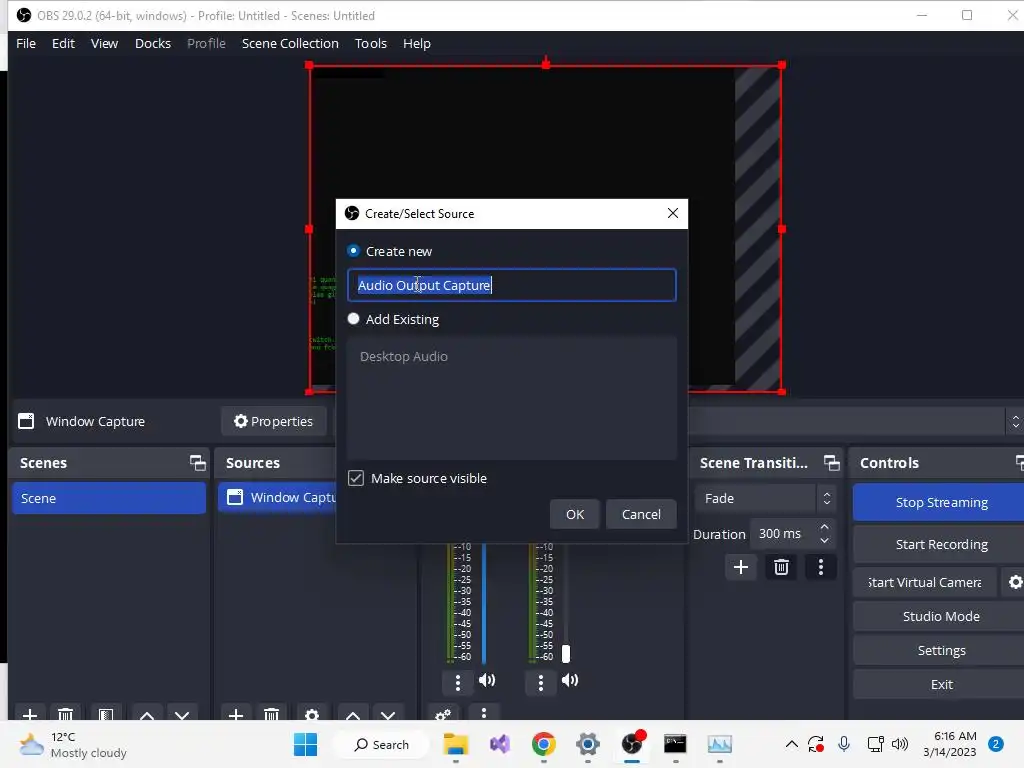Open source properties gear in Sources
The height and width of the screenshot is (768, 1024).
(312, 715)
